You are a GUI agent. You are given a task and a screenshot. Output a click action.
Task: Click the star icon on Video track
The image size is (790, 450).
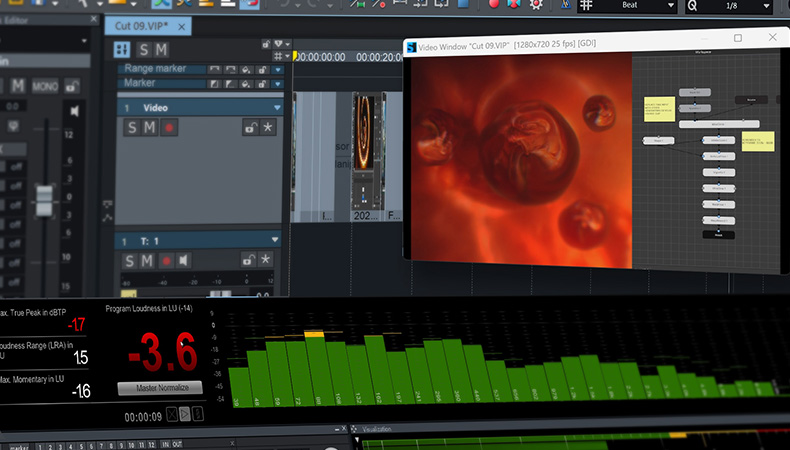(267, 127)
